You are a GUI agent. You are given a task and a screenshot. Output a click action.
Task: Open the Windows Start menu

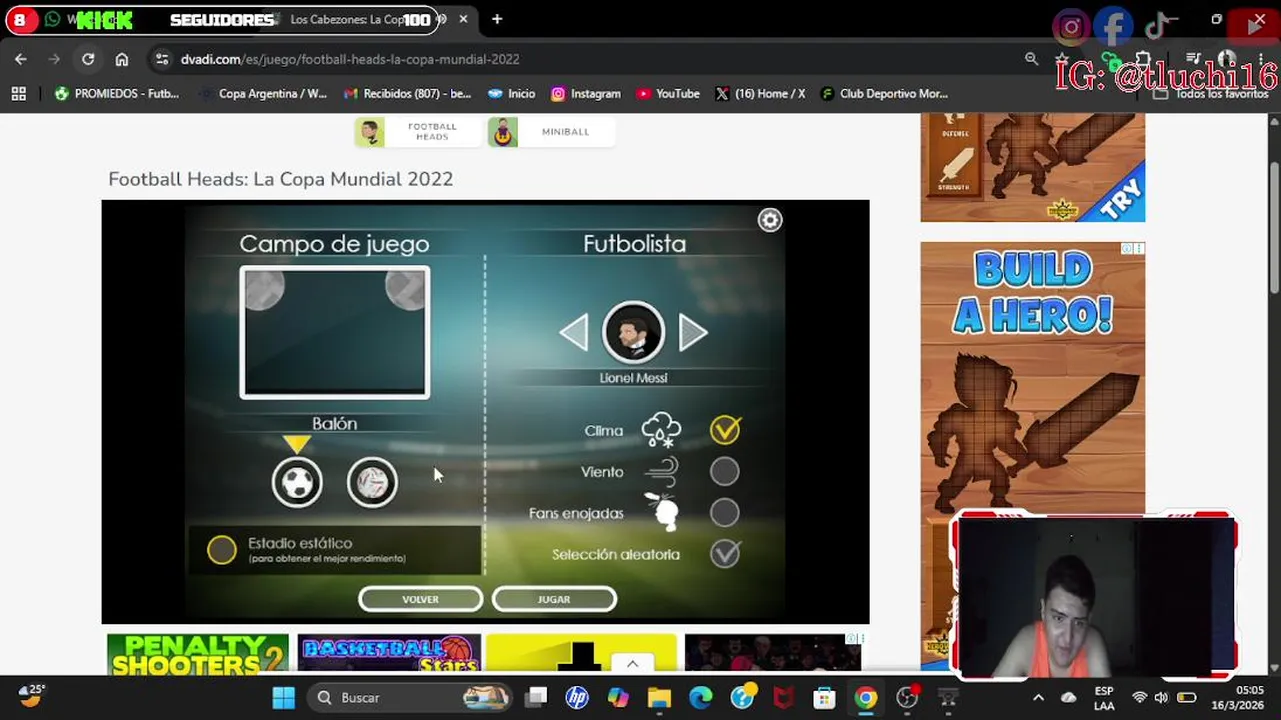(x=284, y=697)
